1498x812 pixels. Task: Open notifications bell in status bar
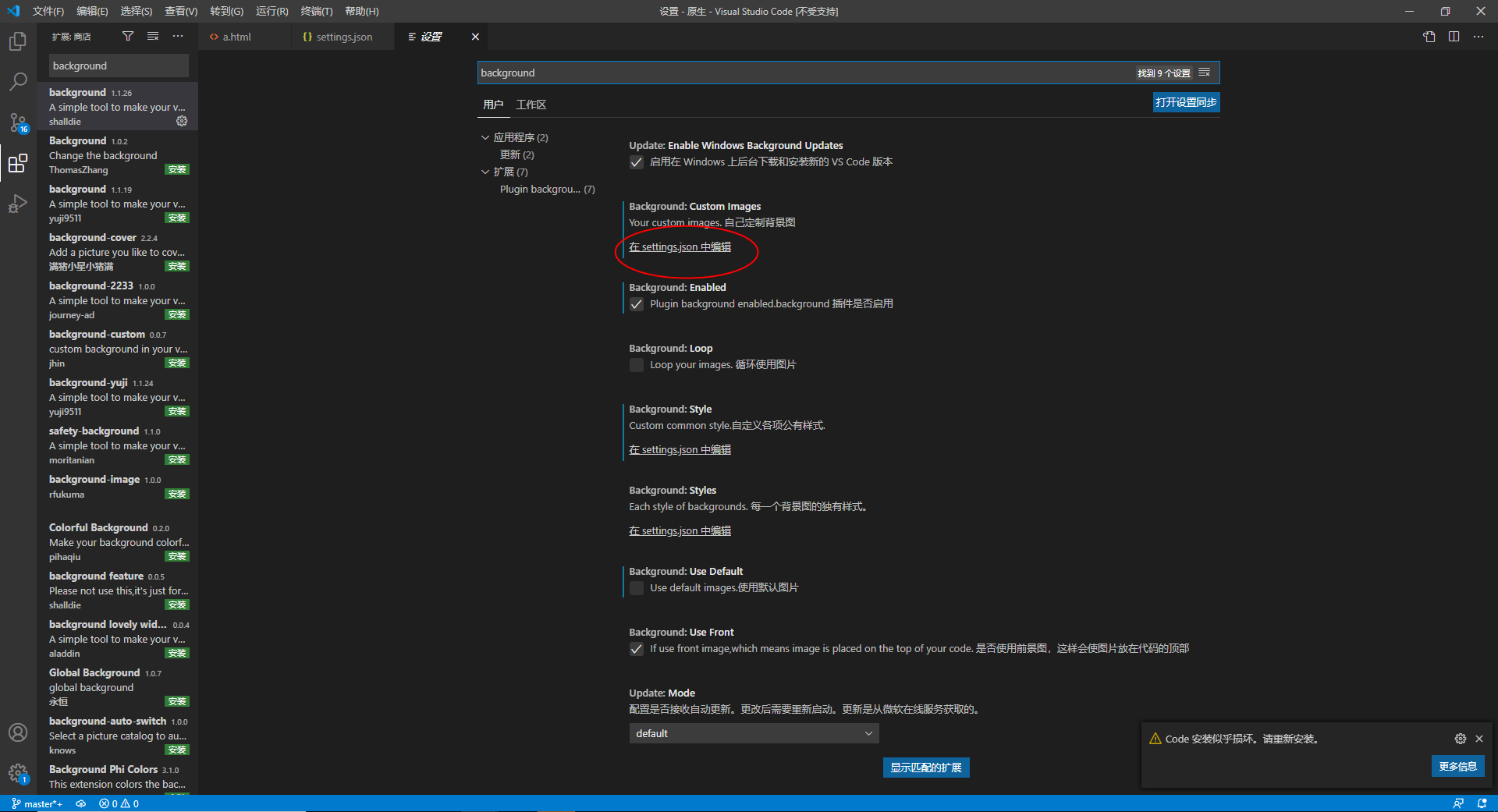click(x=1482, y=803)
